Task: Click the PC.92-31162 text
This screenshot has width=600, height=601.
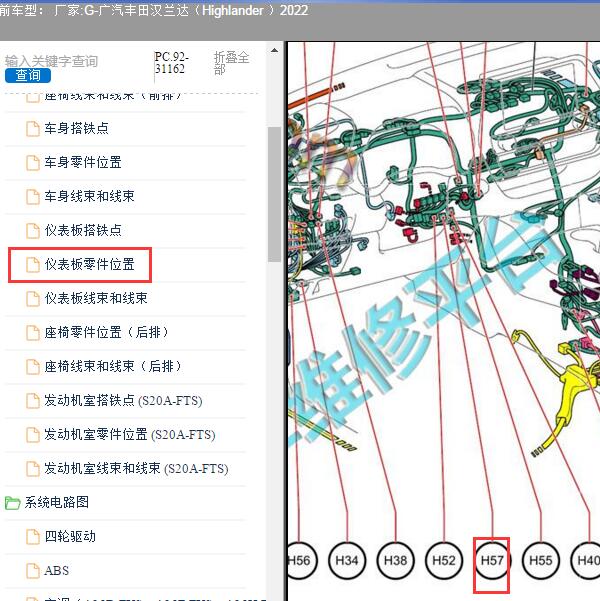Action: (x=172, y=62)
